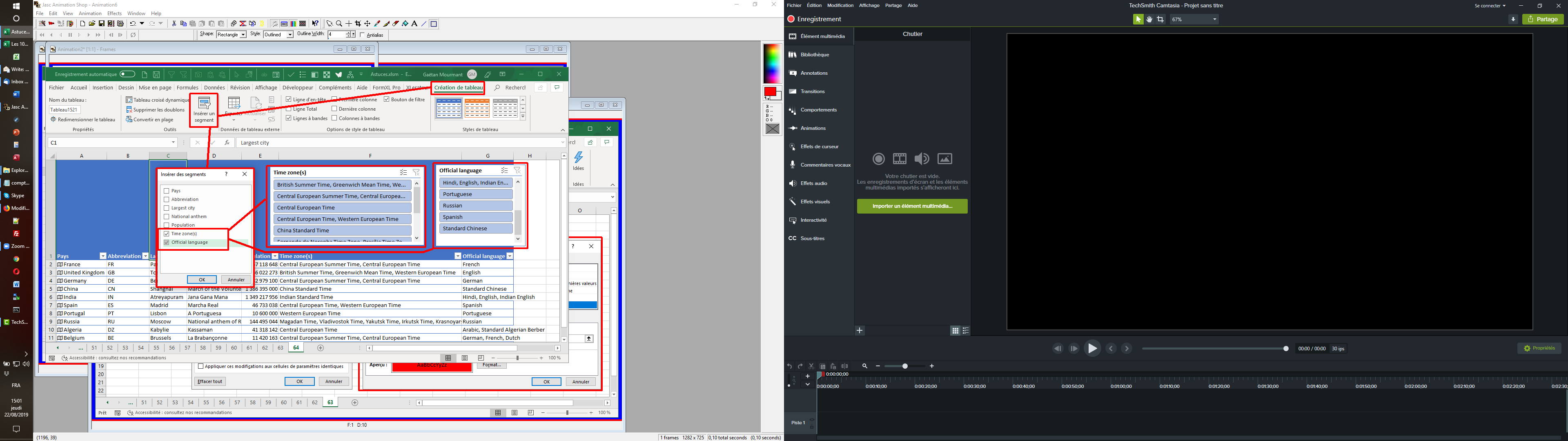Open Camtasia Fichier menu

[794, 5]
